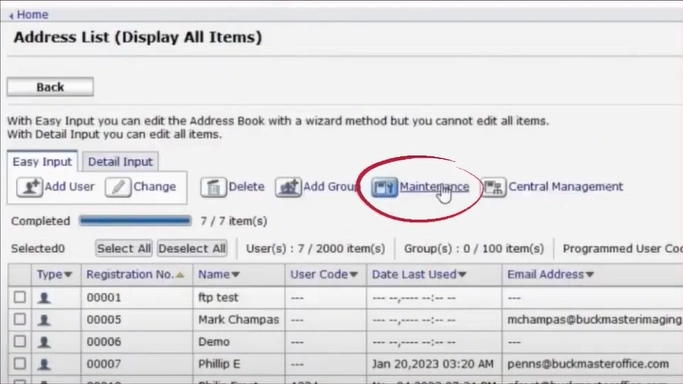
Task: Check the box for Mark Champas row
Action: tap(20, 319)
